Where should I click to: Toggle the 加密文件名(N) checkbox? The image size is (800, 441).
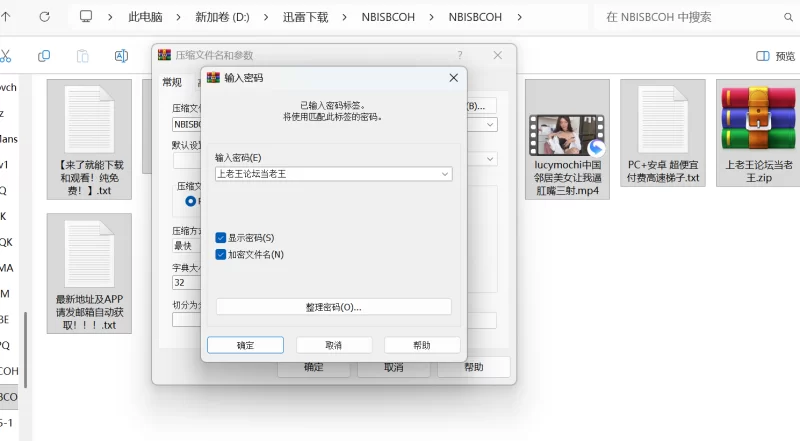[221, 255]
